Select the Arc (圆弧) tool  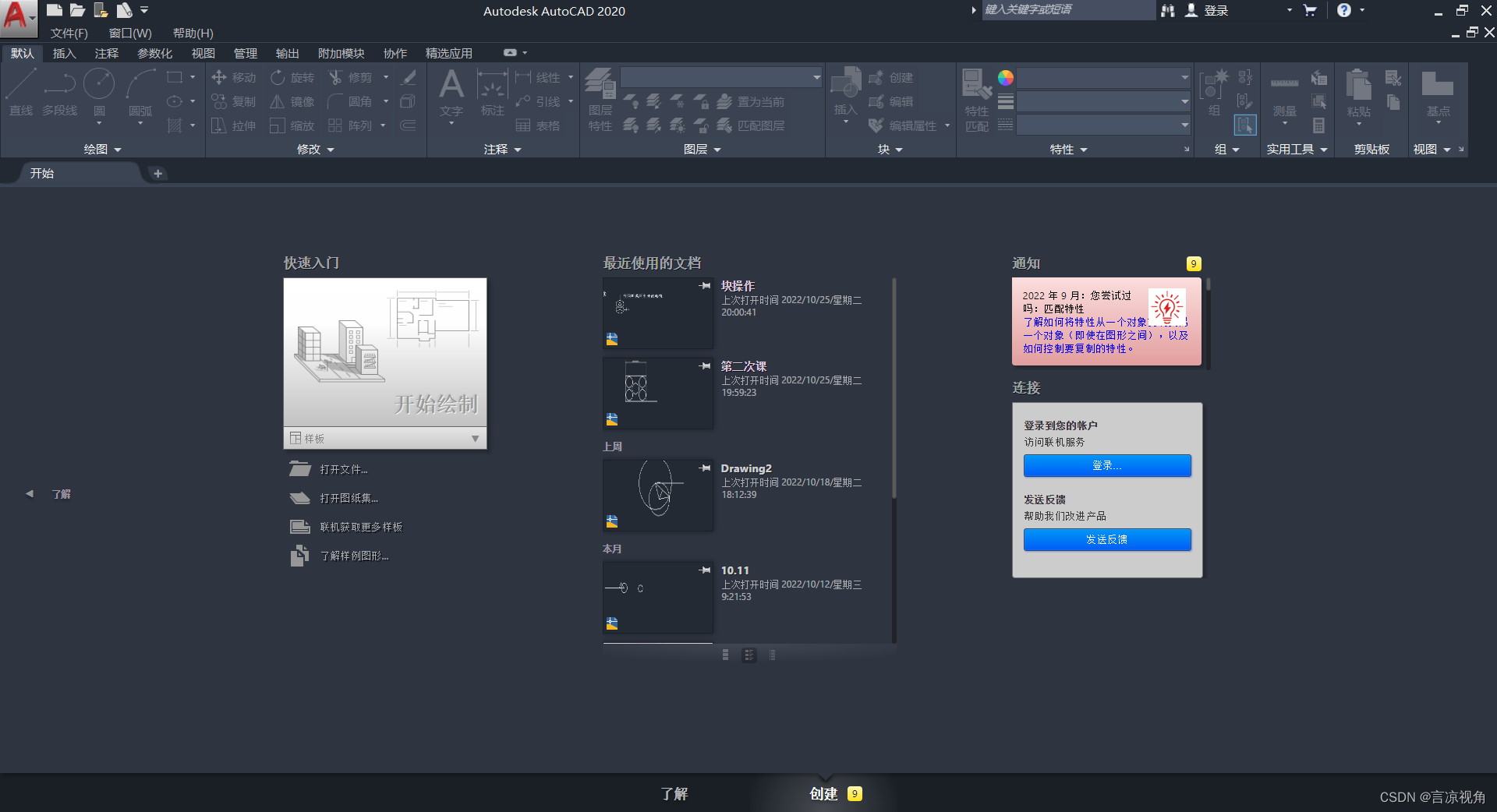tap(140, 92)
